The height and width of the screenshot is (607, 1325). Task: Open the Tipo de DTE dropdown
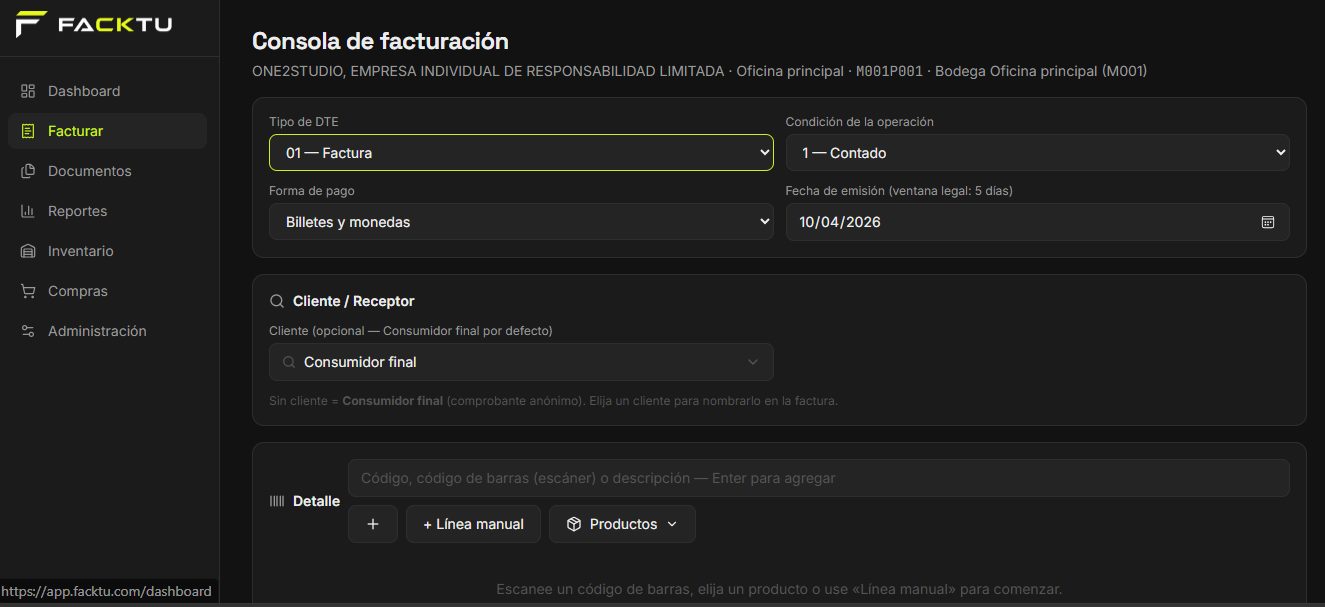point(521,153)
